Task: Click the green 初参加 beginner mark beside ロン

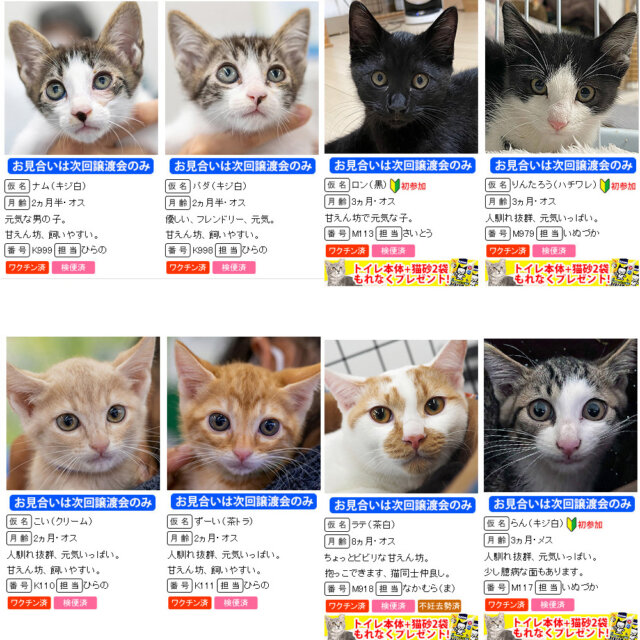Action: coord(395,185)
